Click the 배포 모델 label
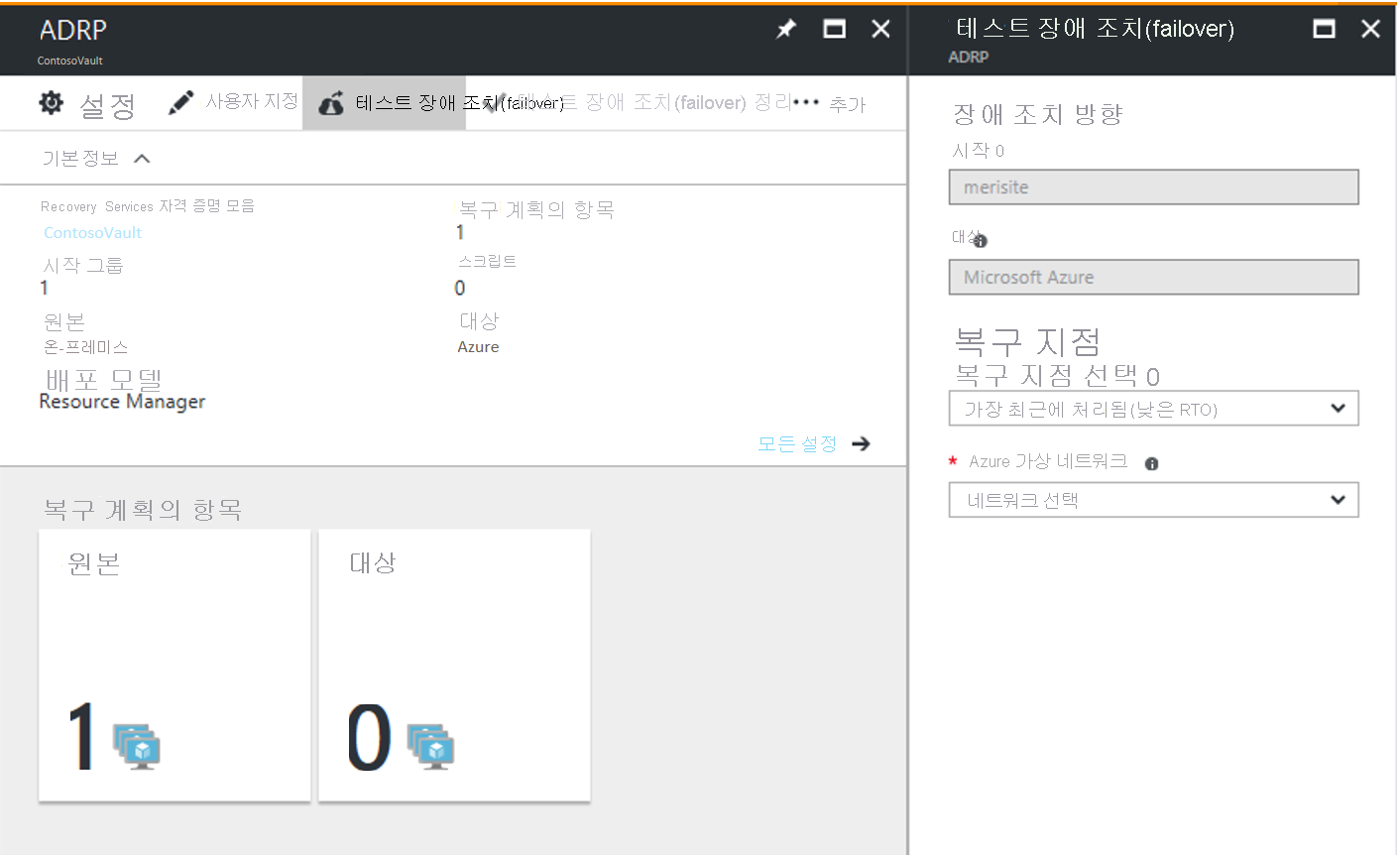Screen dimensions: 1400x861 pos(103,380)
